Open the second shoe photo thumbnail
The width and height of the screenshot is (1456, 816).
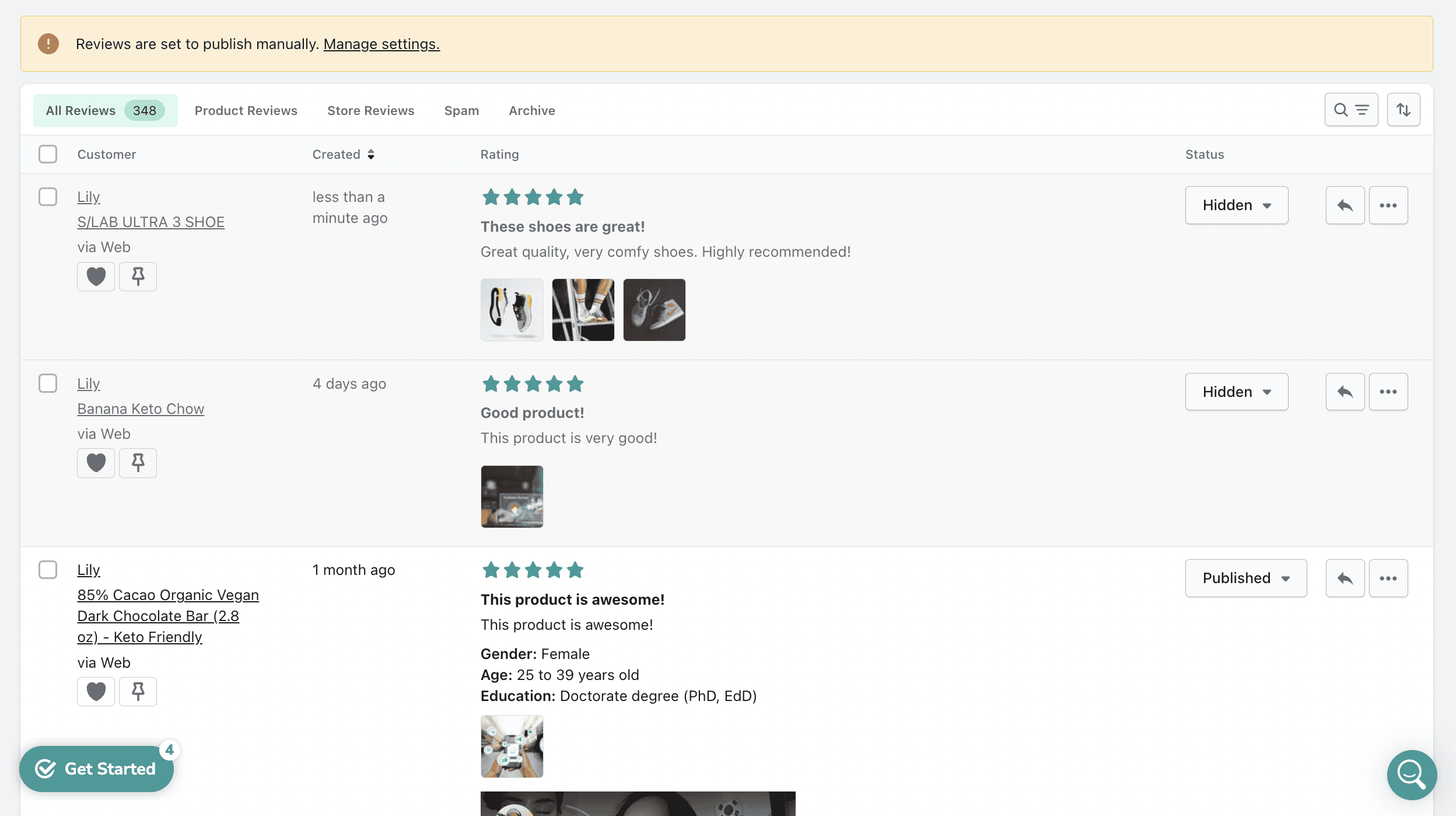coord(583,310)
